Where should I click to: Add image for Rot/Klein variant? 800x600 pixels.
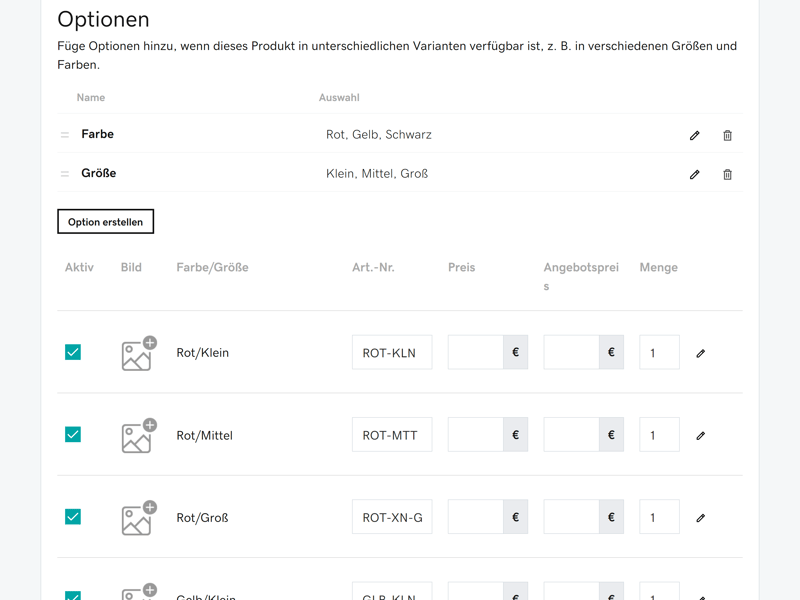coord(137,354)
